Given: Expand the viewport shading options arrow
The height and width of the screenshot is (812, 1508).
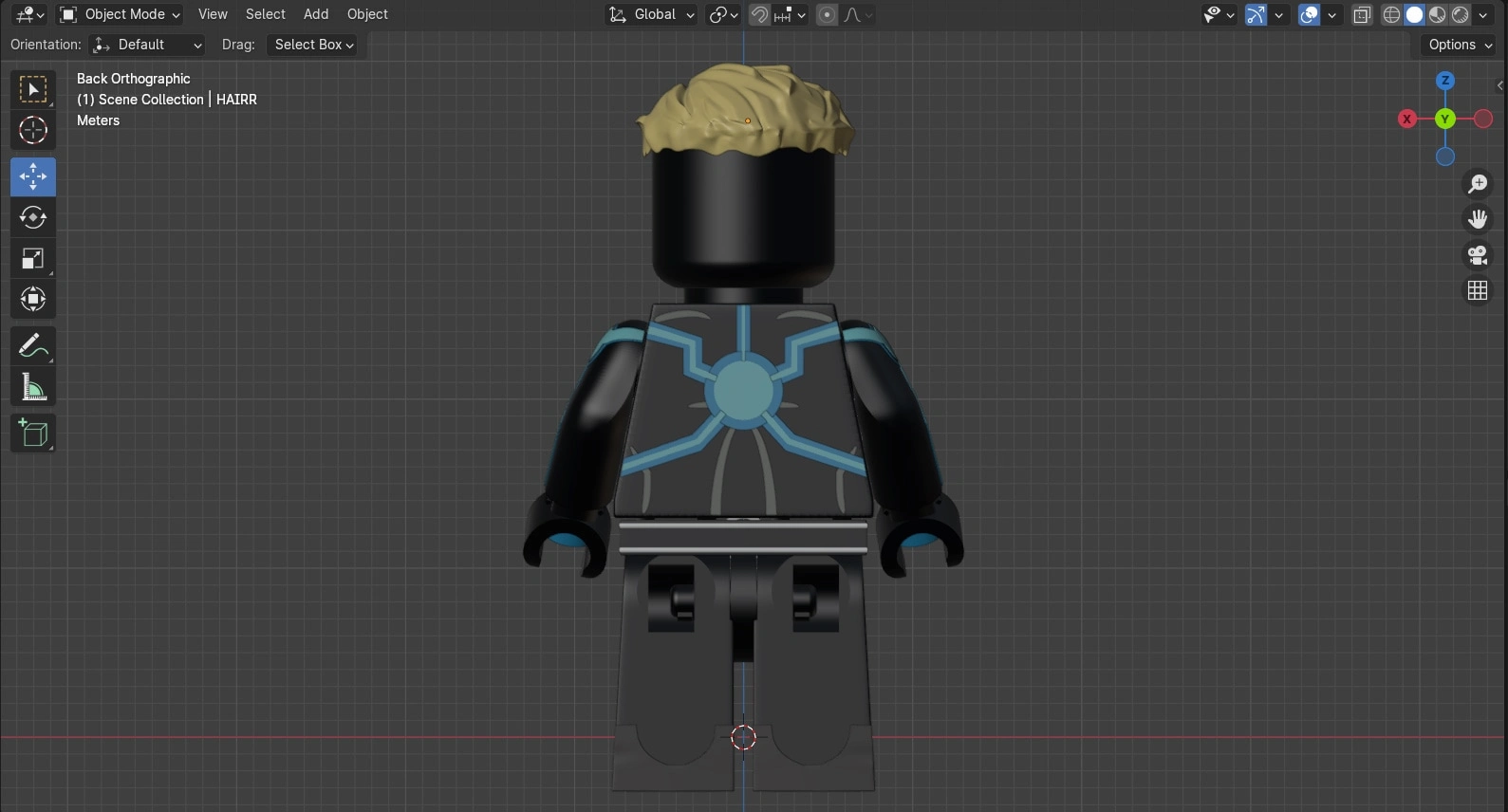Looking at the screenshot, I should click(1483, 14).
